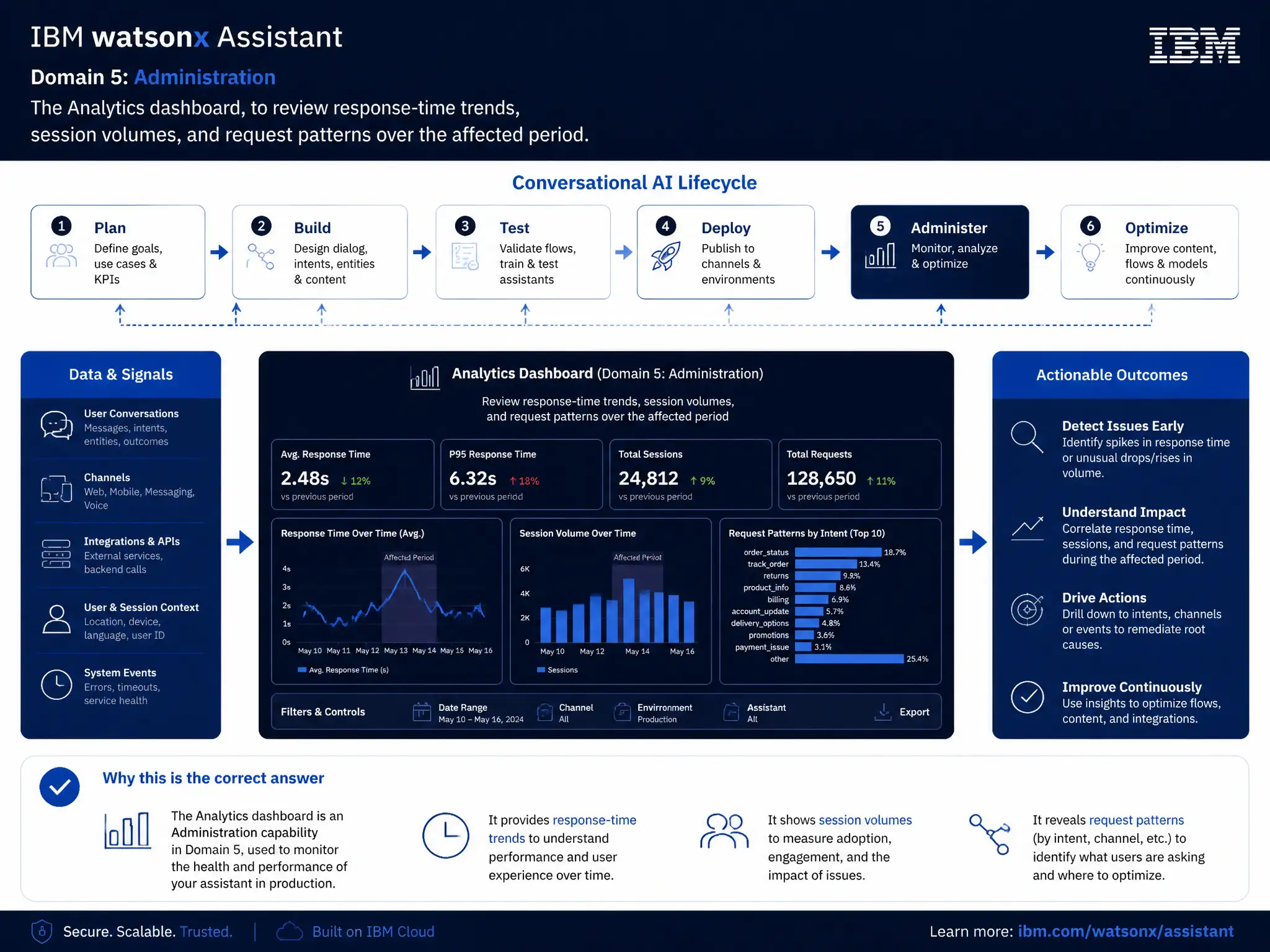
Task: Click the track_order 13.4% bar
Action: point(826,564)
